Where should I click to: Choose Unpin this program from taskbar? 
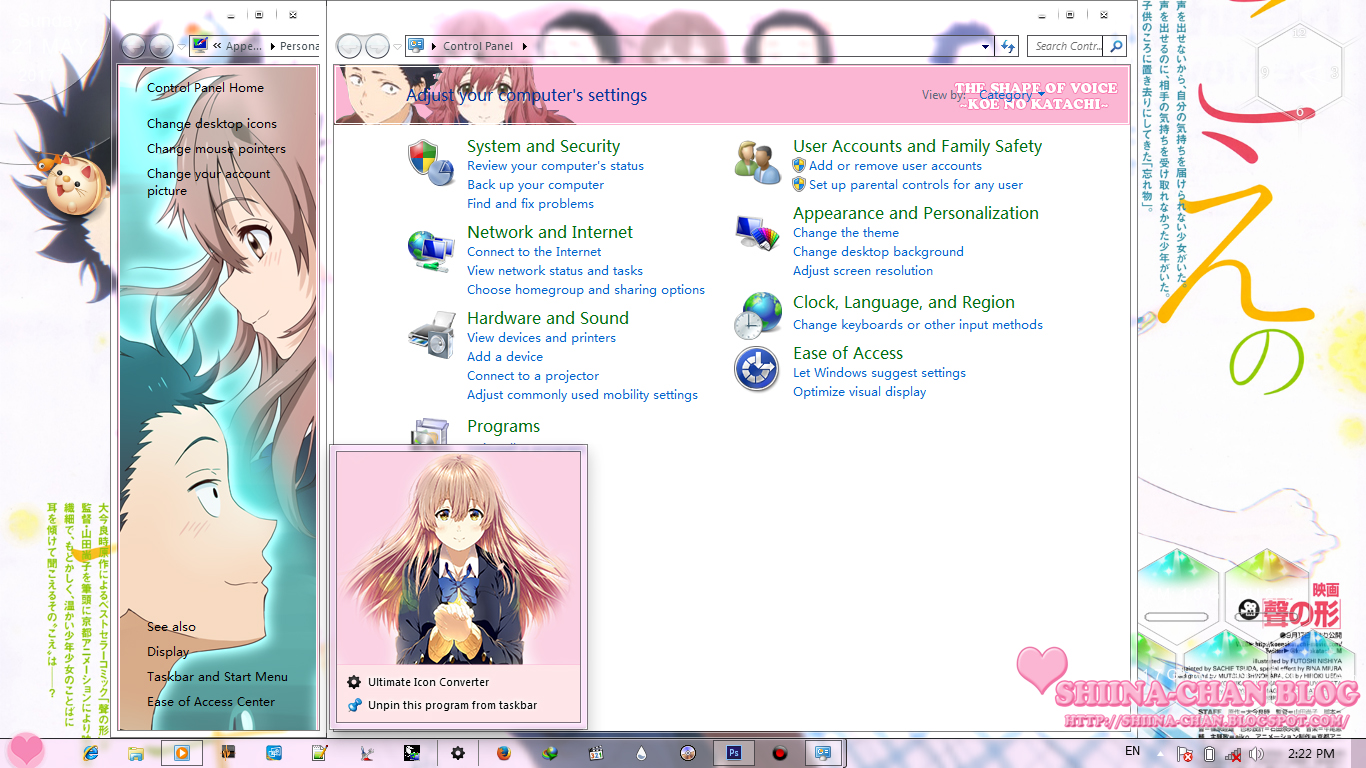(x=452, y=705)
